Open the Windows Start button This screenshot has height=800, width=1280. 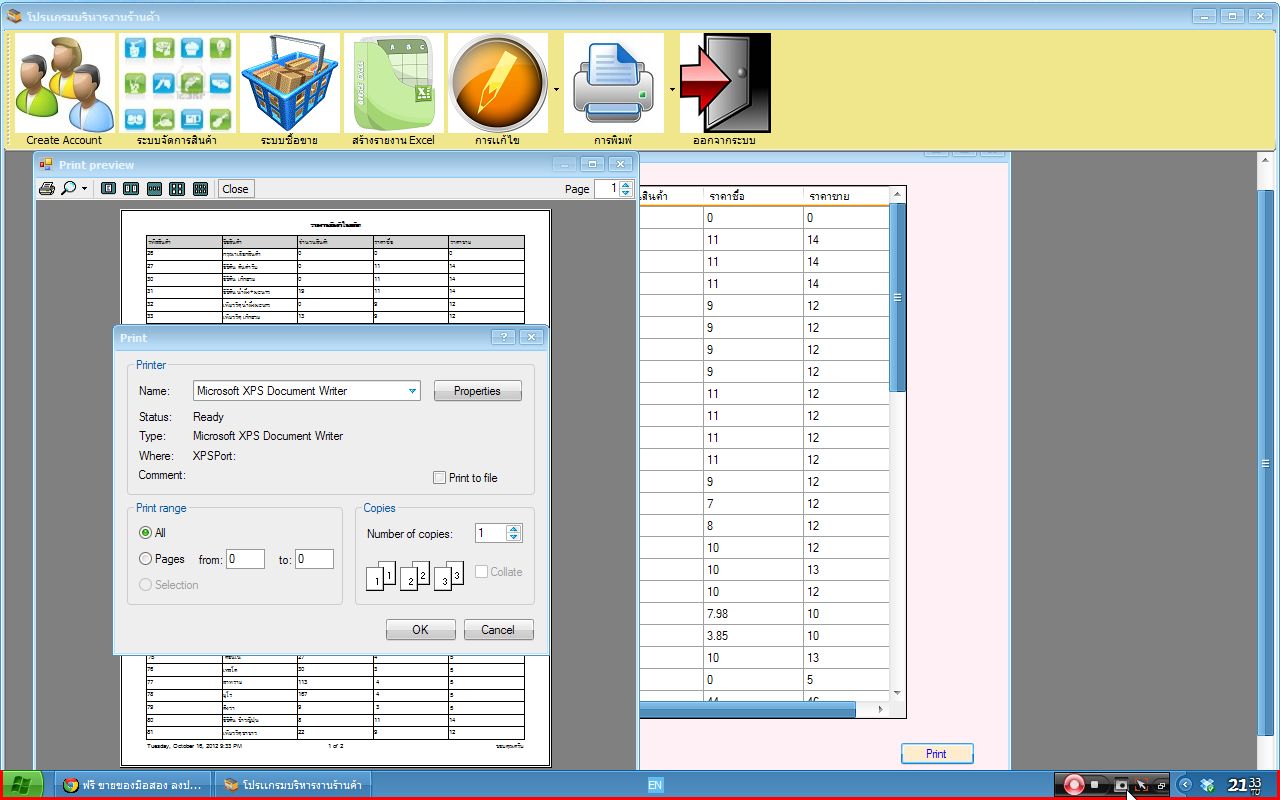[x=21, y=785]
